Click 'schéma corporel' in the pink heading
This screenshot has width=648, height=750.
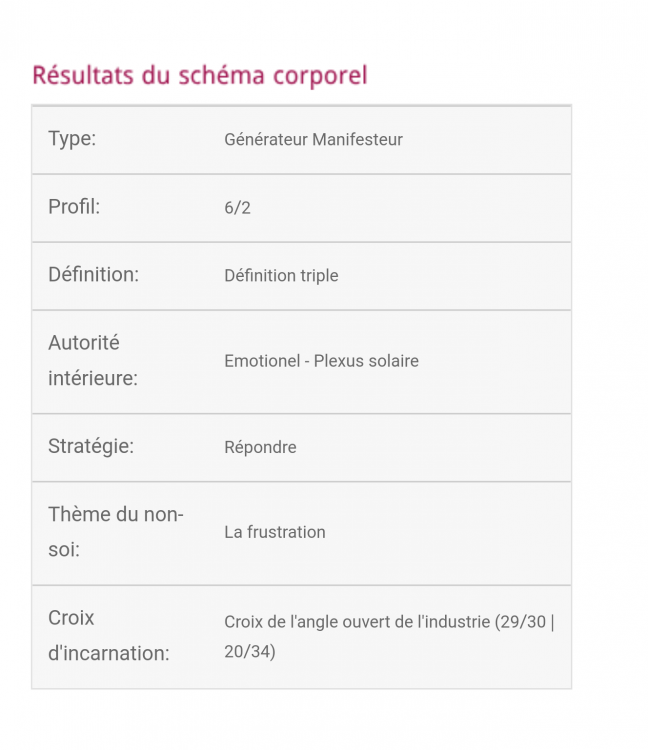pyautogui.click(x=272, y=75)
